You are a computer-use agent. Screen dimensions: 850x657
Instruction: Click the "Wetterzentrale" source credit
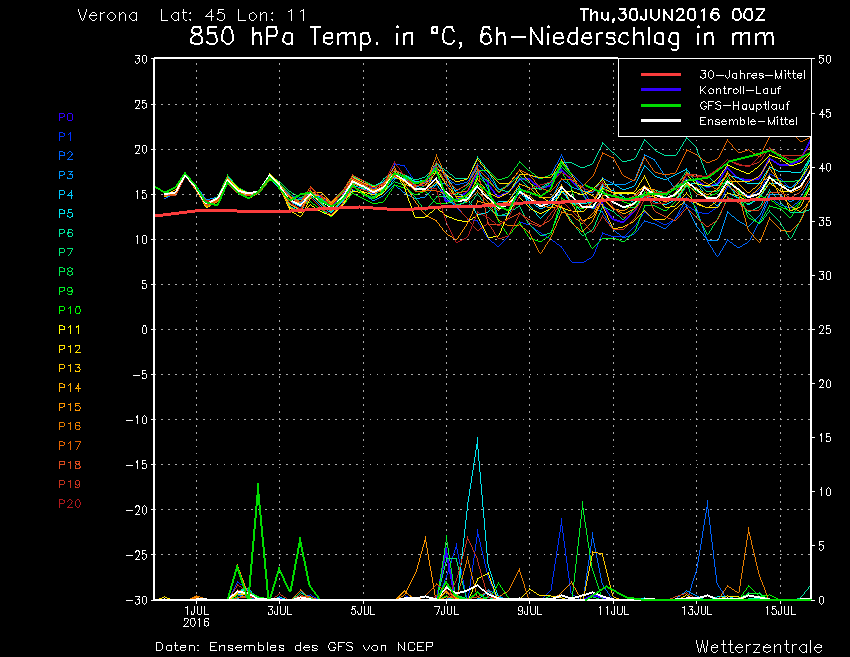click(759, 647)
